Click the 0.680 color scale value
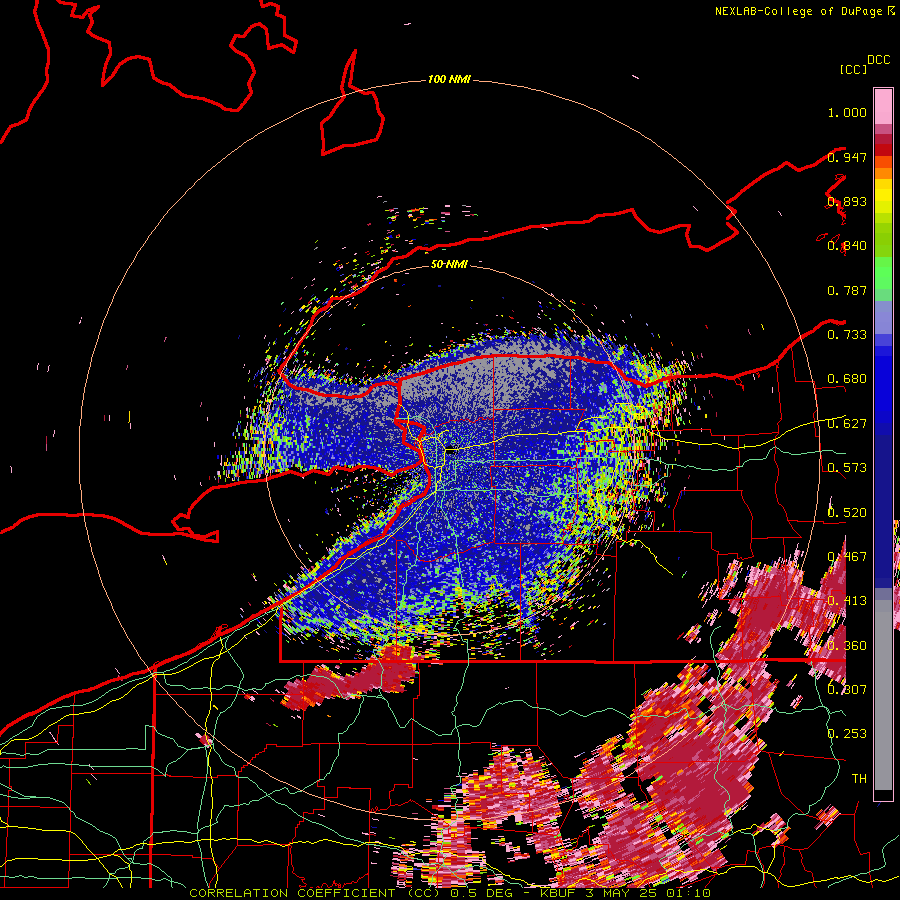900x900 pixels. tap(847, 379)
